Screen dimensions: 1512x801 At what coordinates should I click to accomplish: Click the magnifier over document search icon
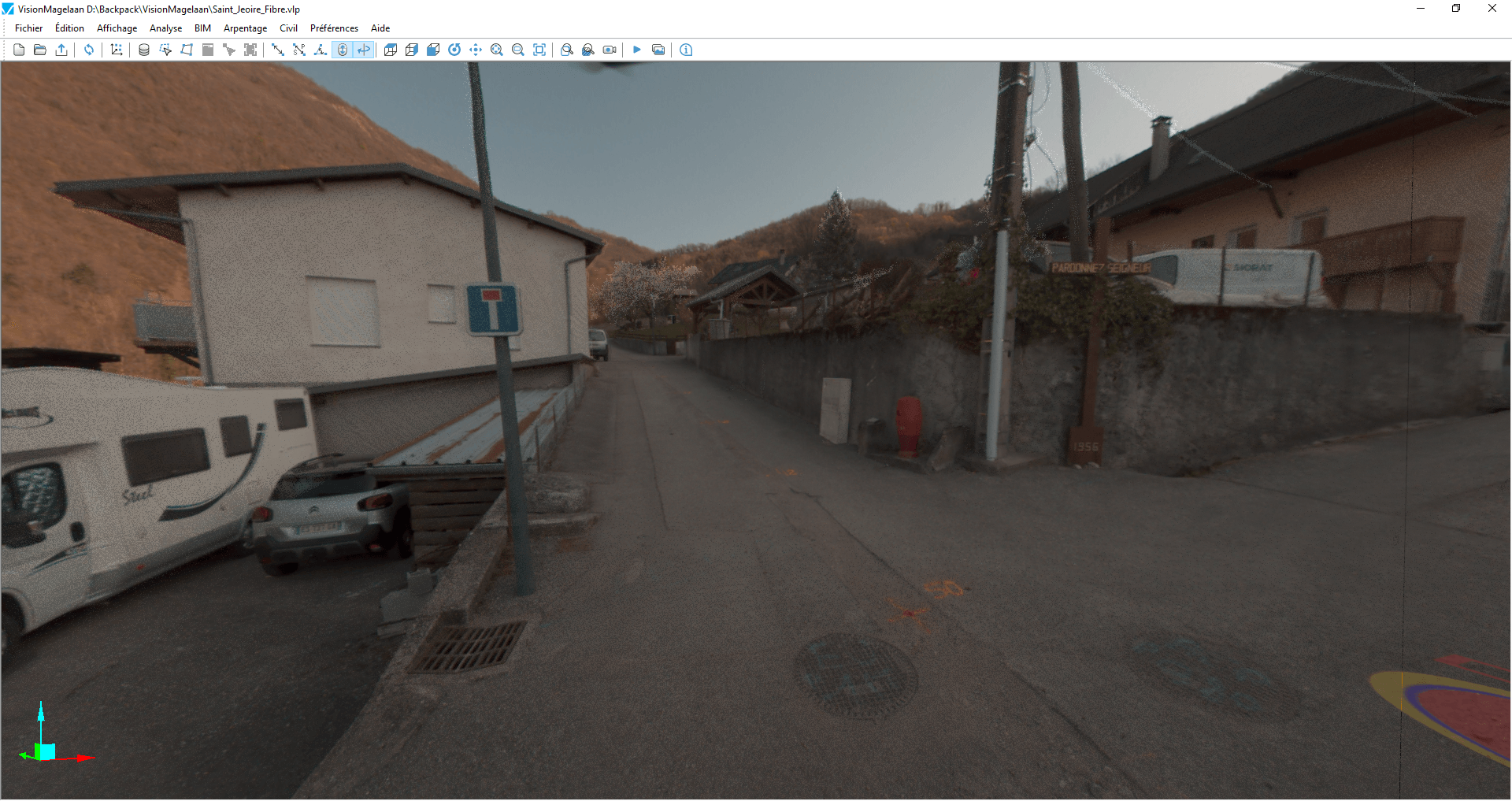pos(567,50)
